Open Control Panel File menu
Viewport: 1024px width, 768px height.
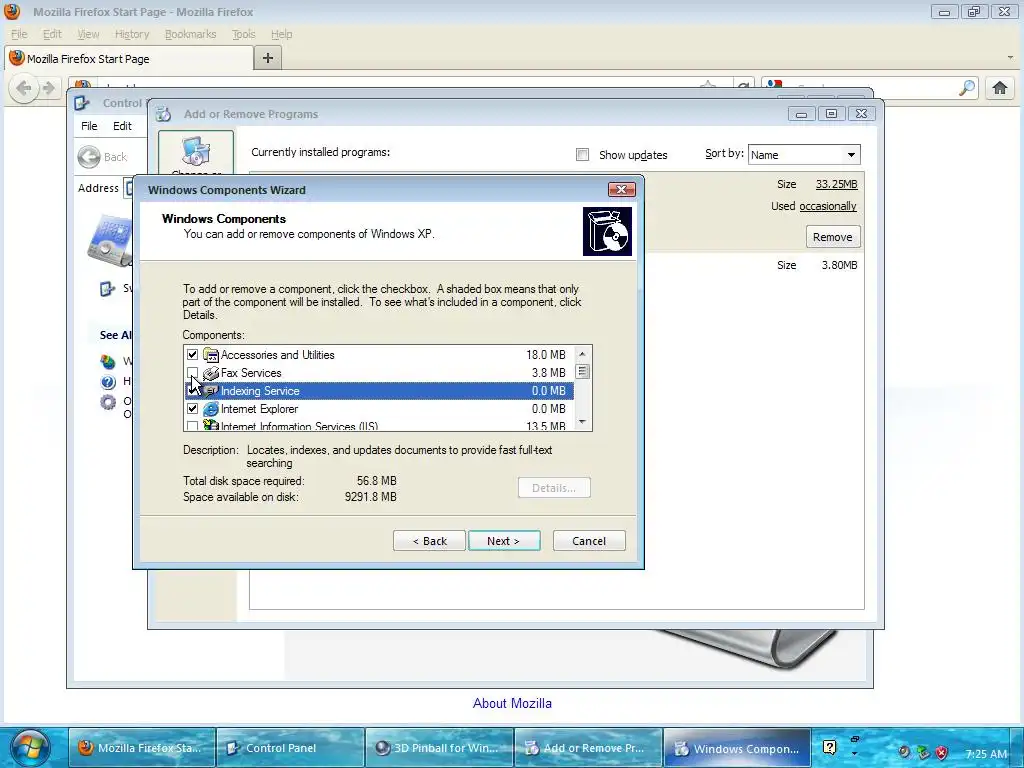click(x=89, y=126)
